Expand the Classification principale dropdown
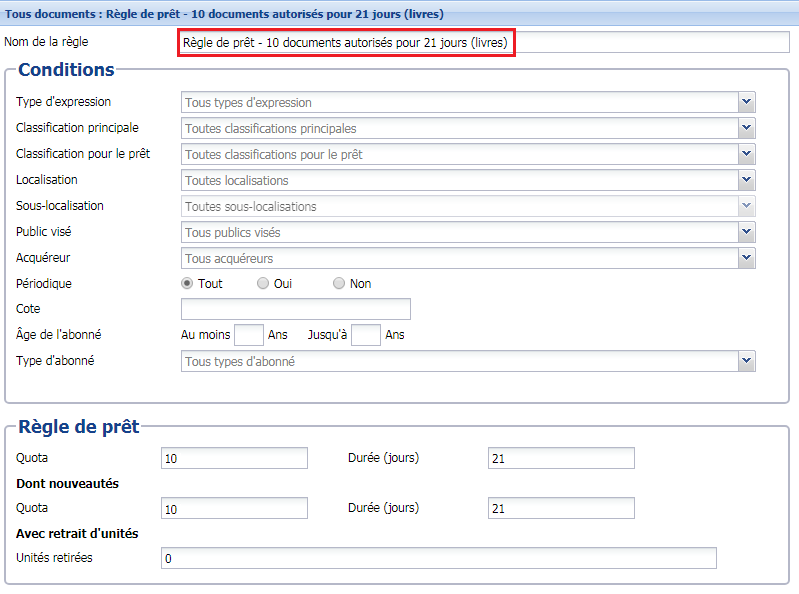 click(x=746, y=128)
